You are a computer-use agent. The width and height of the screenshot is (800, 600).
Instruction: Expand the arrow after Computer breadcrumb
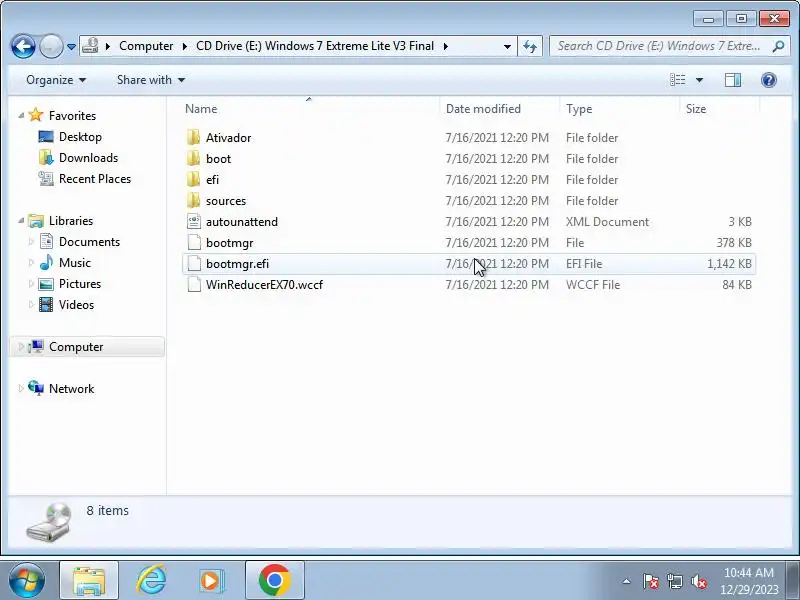pos(185,46)
